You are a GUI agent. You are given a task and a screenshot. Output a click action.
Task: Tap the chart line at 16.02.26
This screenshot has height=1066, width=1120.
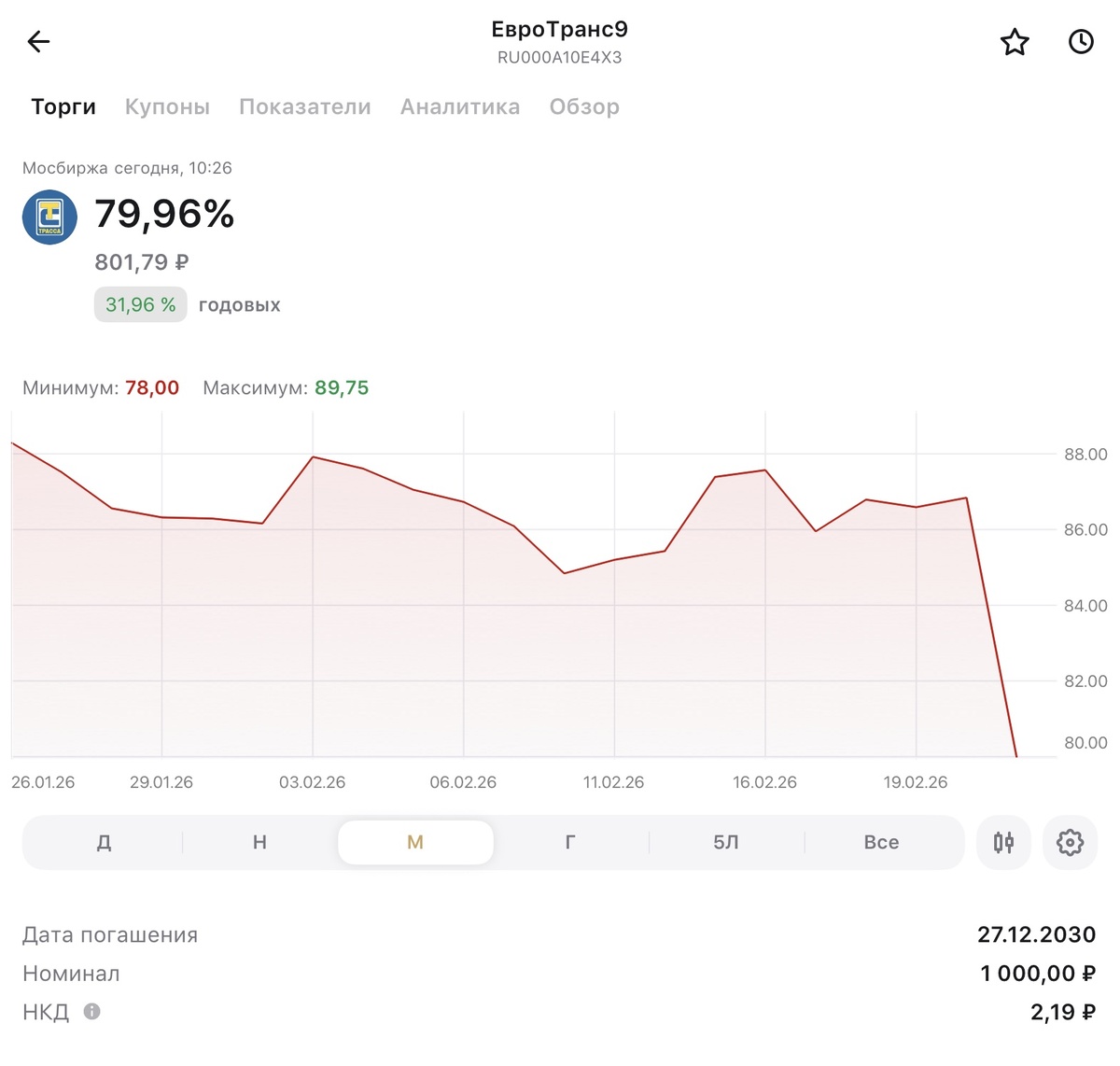[765, 470]
